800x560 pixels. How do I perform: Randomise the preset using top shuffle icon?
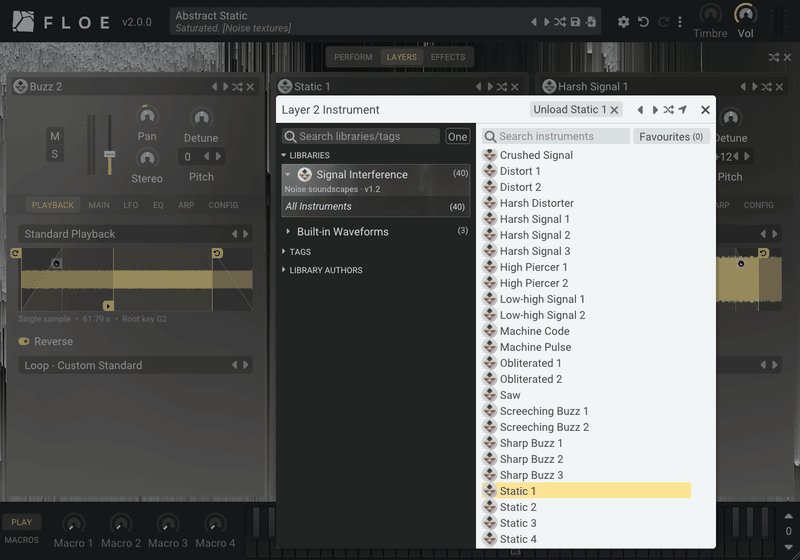click(560, 22)
